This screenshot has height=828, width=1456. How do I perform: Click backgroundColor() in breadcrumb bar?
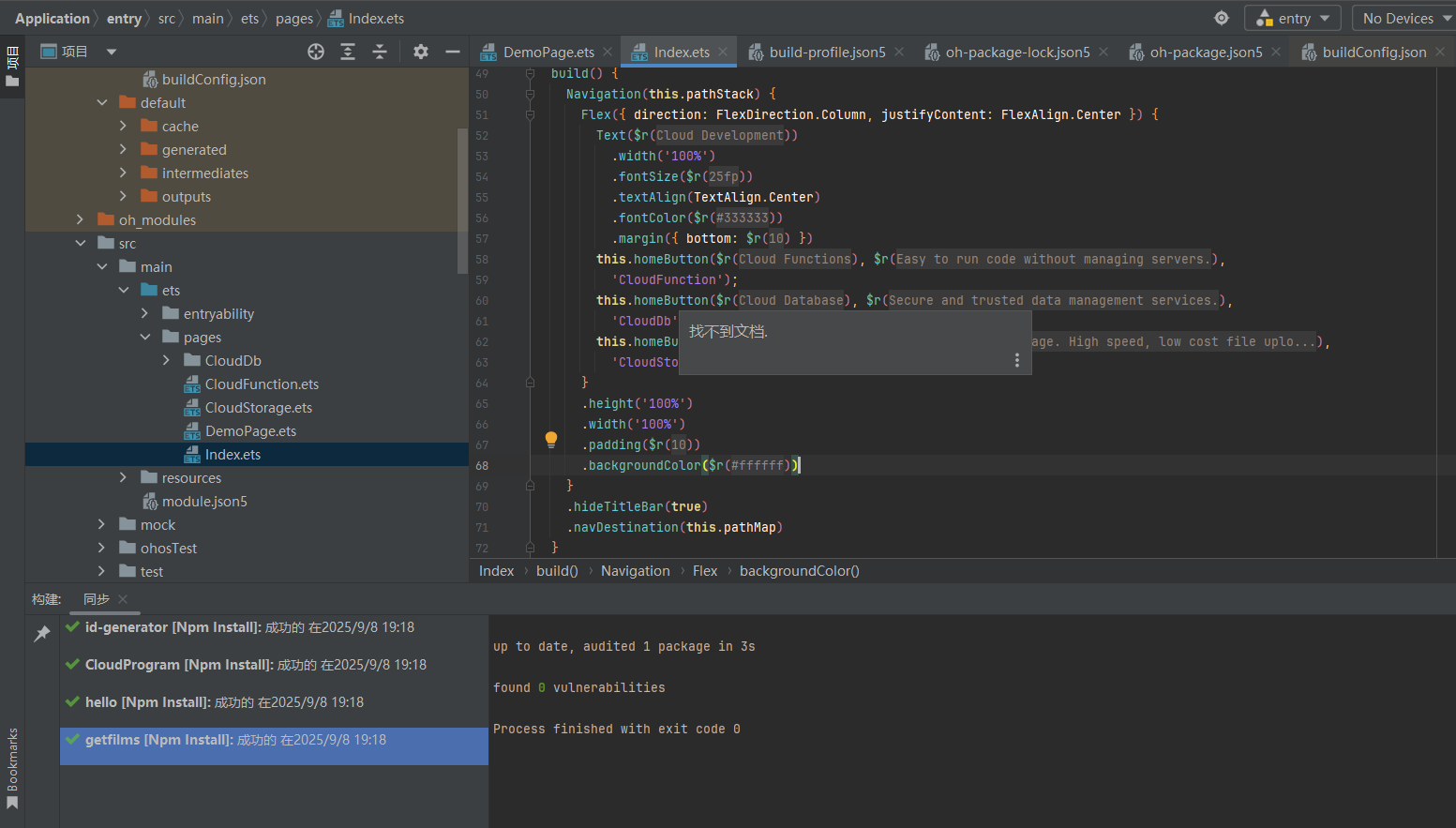point(800,571)
